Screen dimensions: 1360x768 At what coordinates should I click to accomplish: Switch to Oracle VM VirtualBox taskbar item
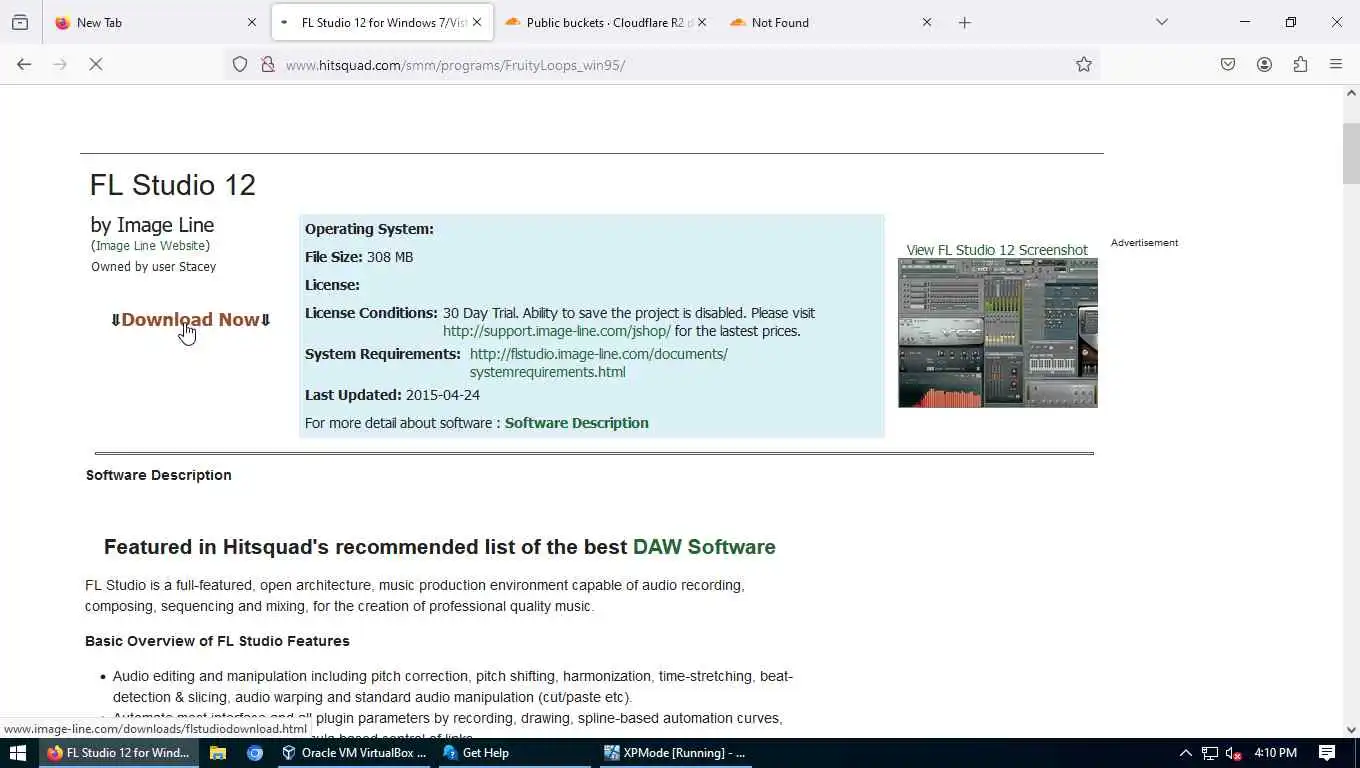click(x=354, y=753)
